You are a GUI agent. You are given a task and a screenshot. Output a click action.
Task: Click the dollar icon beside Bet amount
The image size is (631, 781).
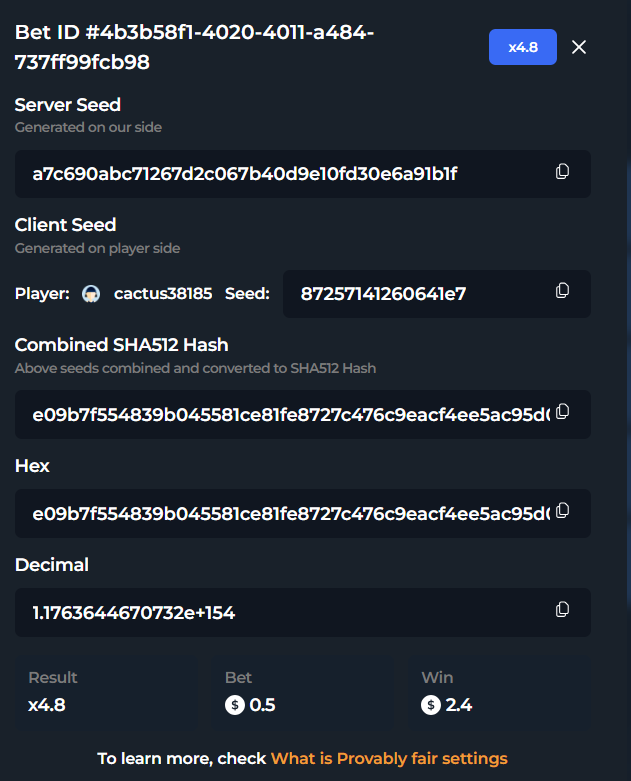pyautogui.click(x=235, y=705)
